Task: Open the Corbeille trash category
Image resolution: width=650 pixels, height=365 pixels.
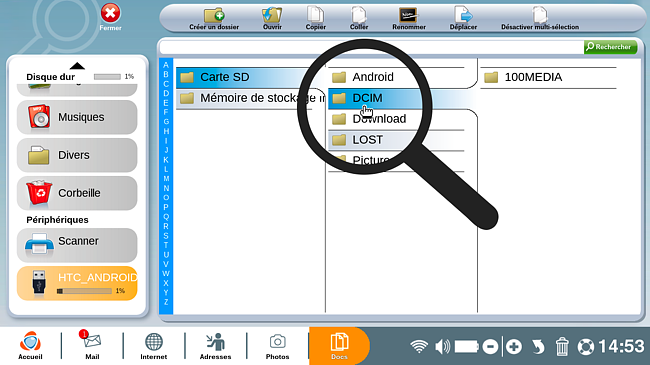Action: click(x=77, y=193)
